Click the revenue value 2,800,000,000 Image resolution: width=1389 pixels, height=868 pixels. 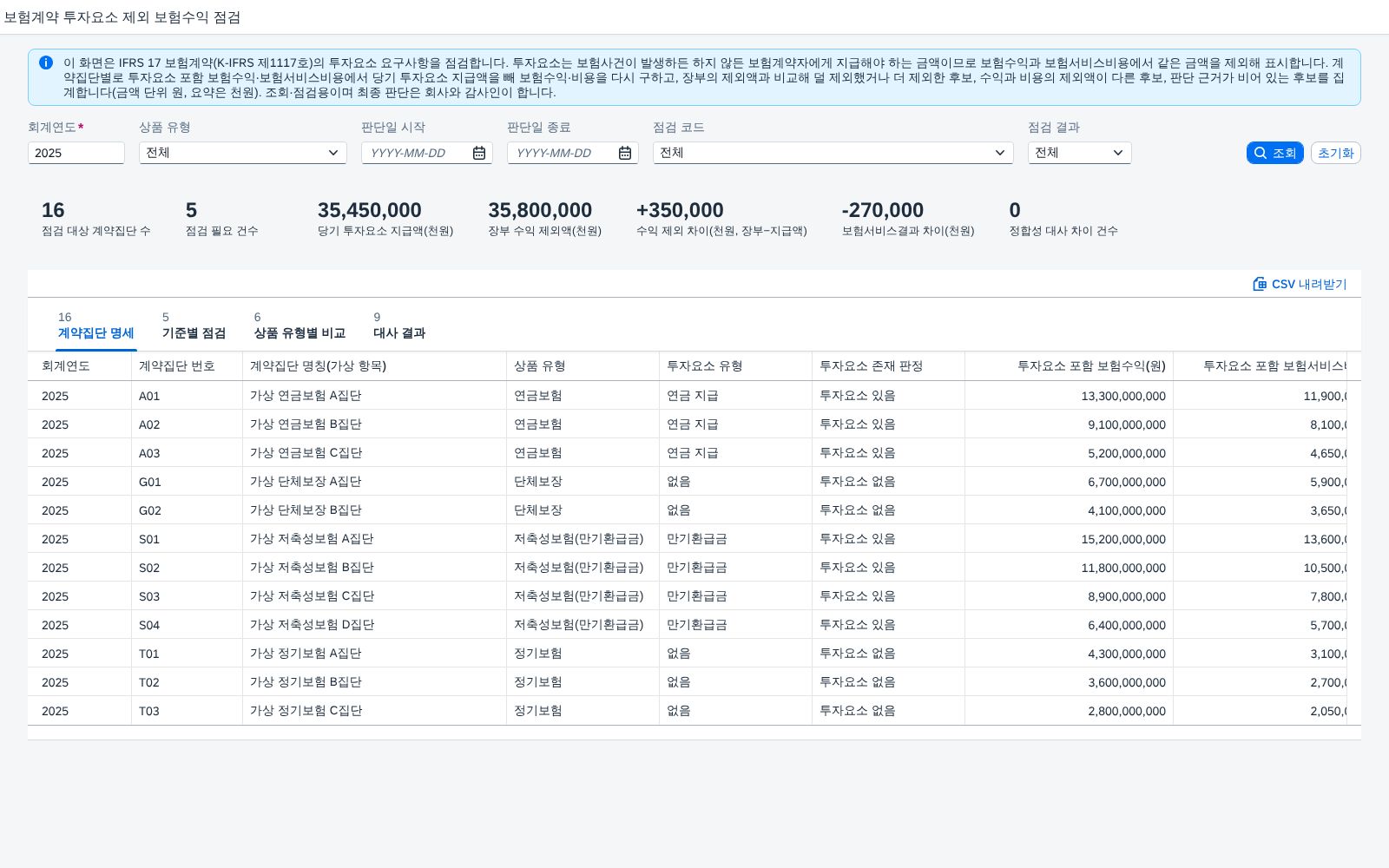(1127, 711)
